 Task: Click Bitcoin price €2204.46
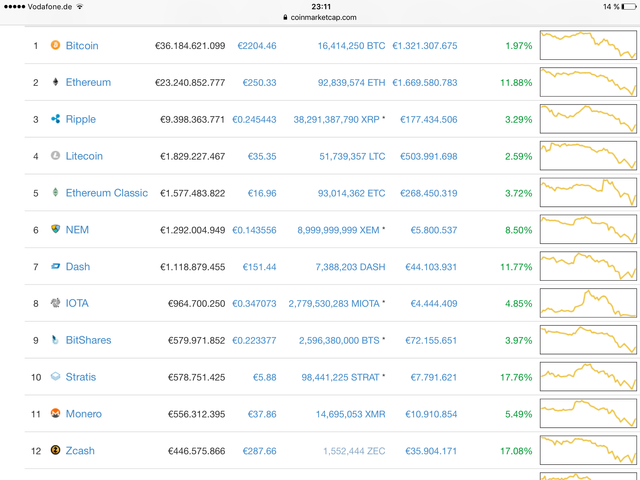pyautogui.click(x=257, y=46)
